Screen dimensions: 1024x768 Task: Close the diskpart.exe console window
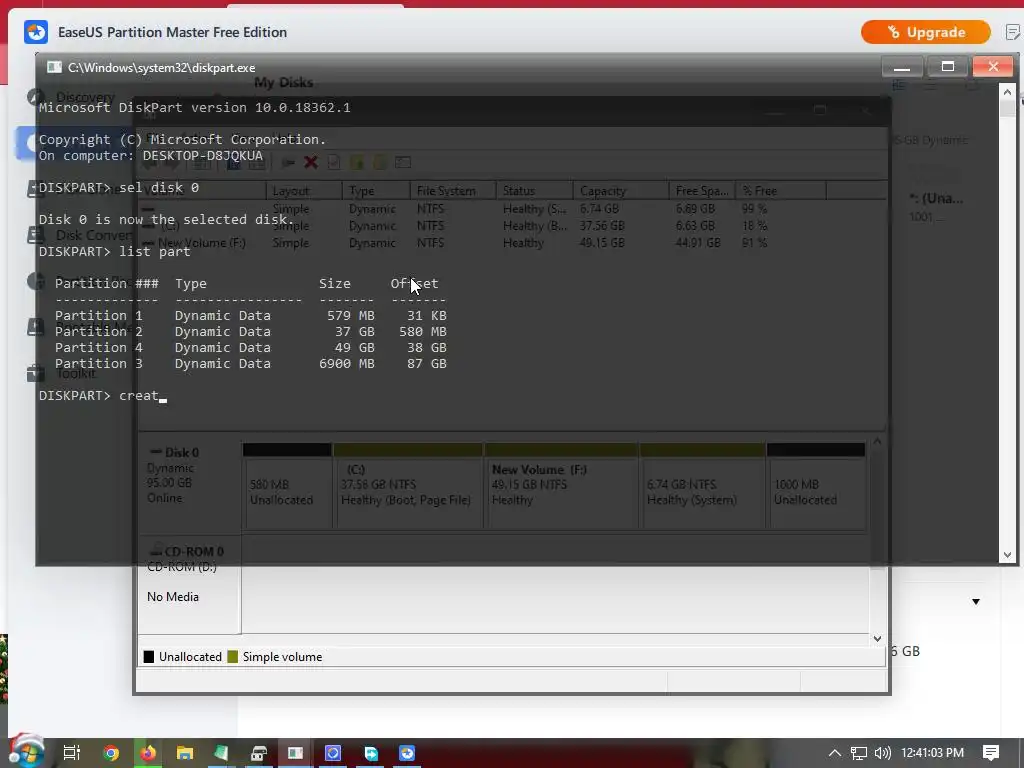pos(993,67)
